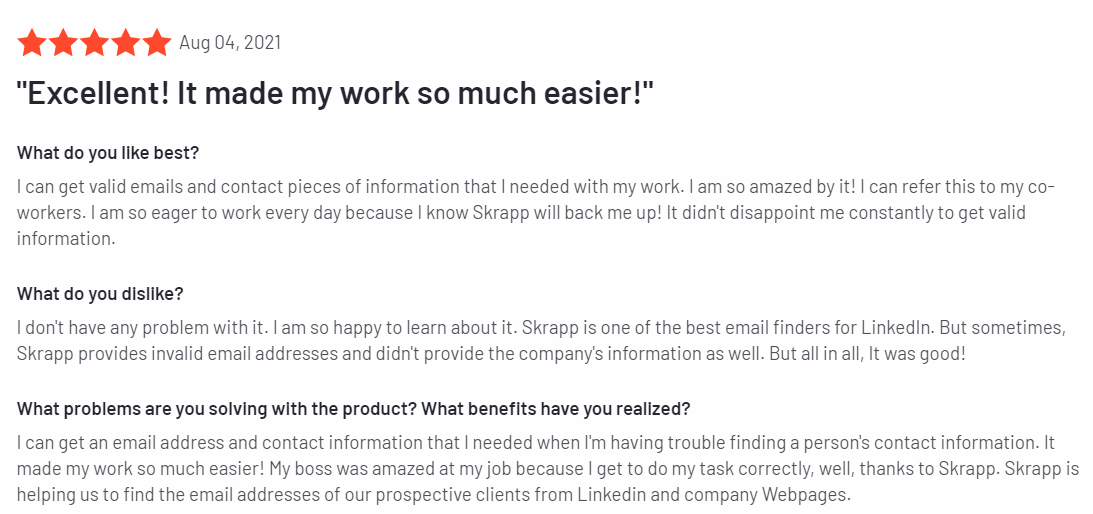Click the paragraph starting "I can get valid emails"
1093x514 pixels.
[537, 213]
